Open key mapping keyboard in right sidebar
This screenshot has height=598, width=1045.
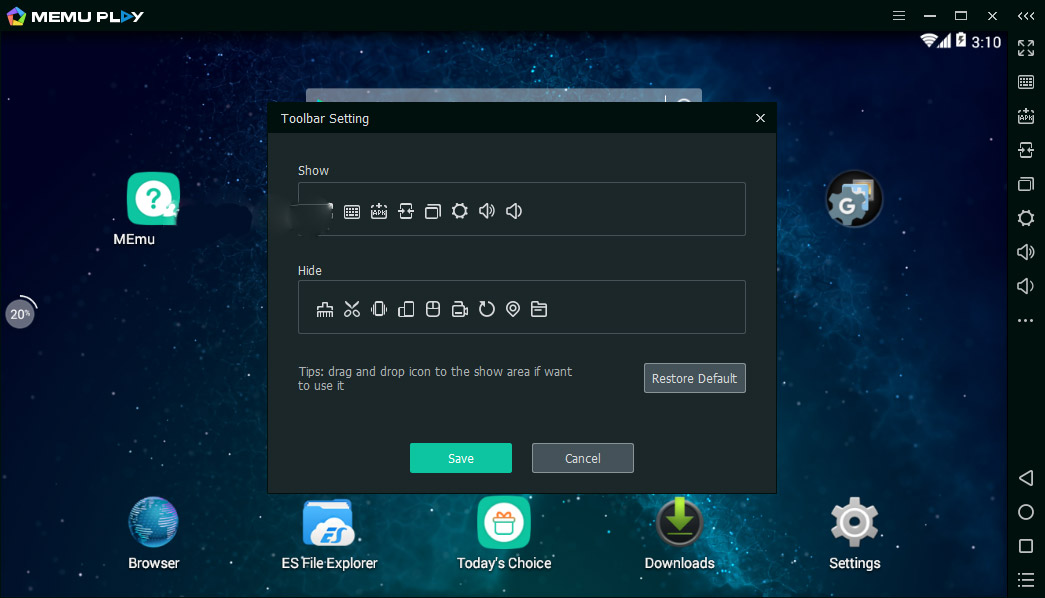coord(1026,82)
